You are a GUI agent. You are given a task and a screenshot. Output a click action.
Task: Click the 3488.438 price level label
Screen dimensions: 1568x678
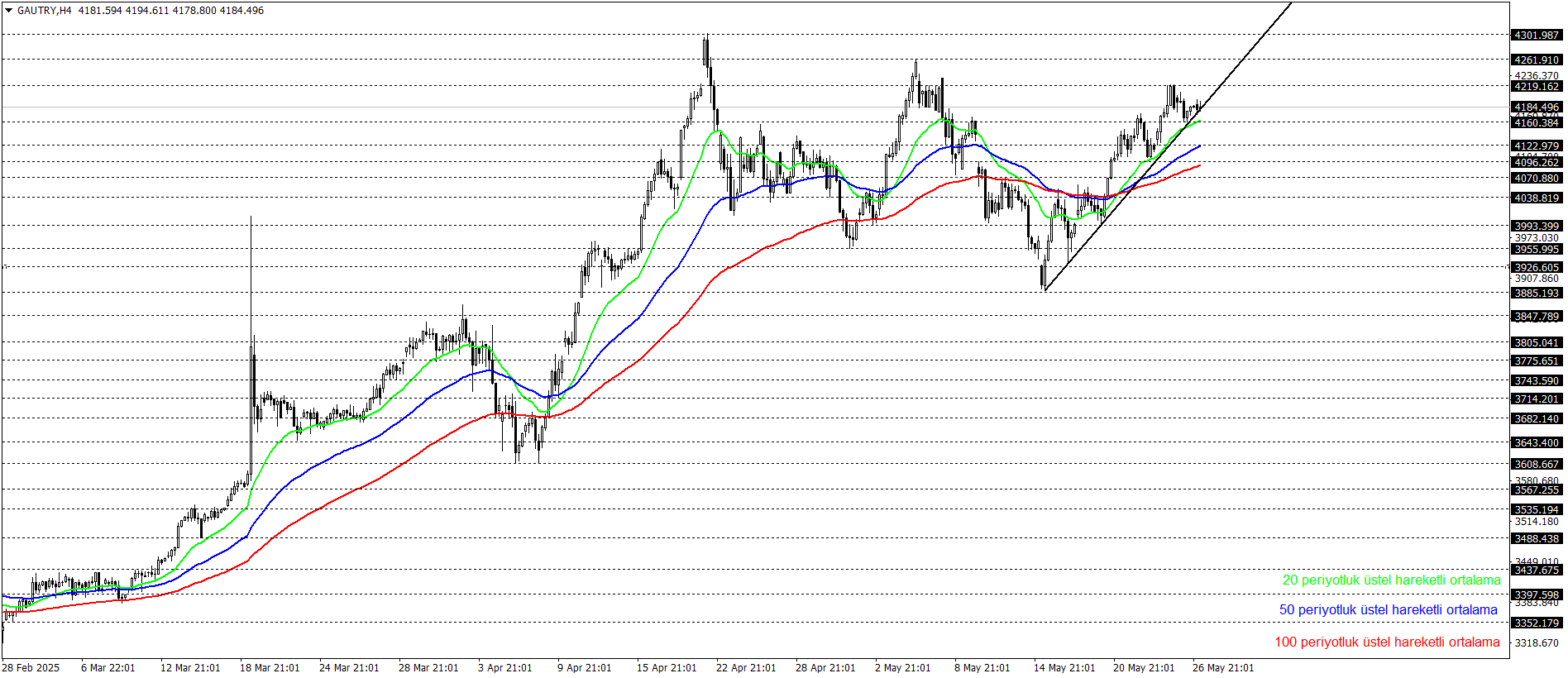(x=1537, y=539)
